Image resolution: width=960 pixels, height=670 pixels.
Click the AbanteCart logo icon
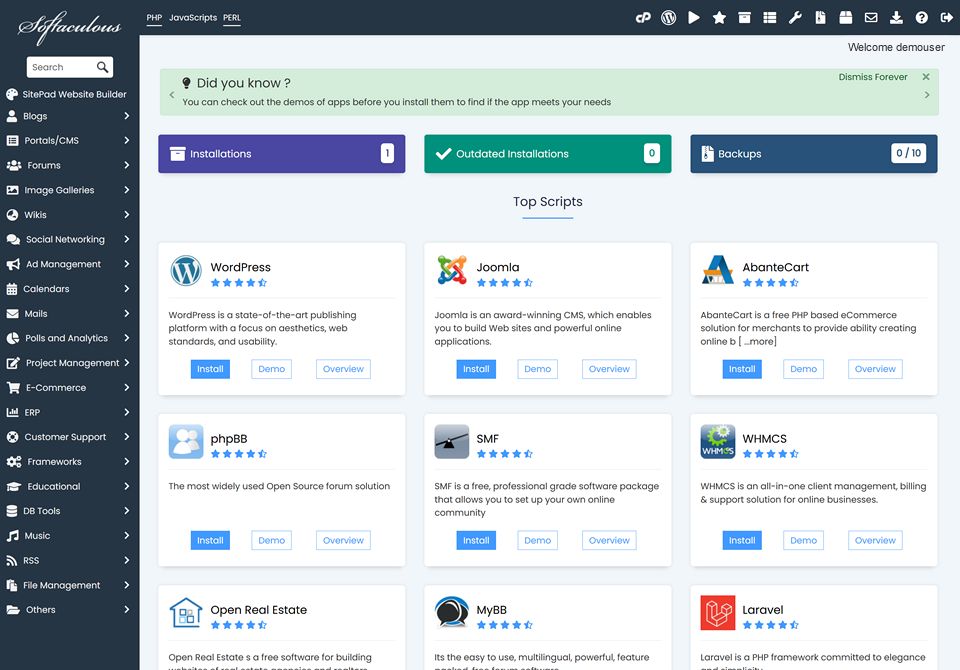coord(718,271)
